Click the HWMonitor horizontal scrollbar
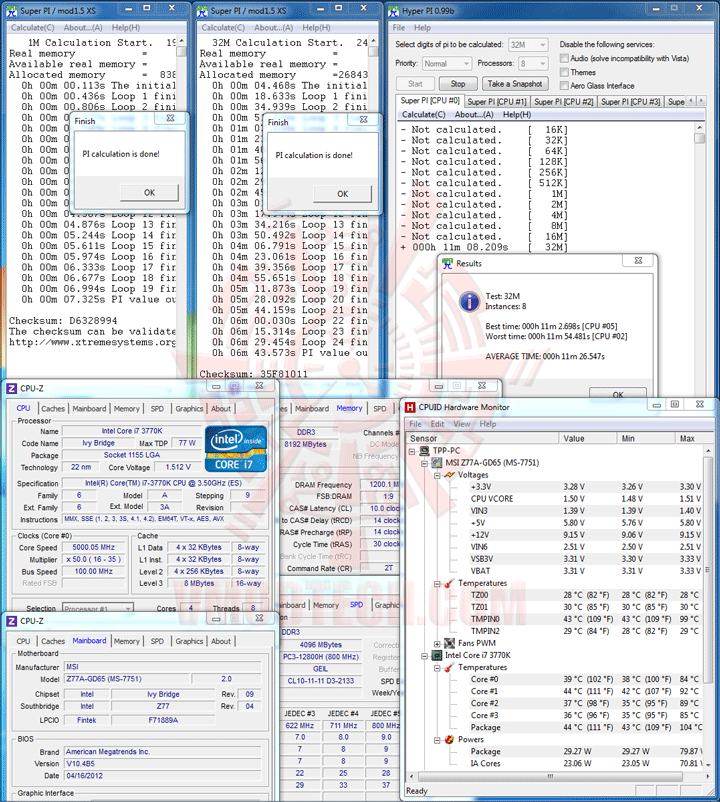The width and height of the screenshot is (720, 802). tap(550, 776)
